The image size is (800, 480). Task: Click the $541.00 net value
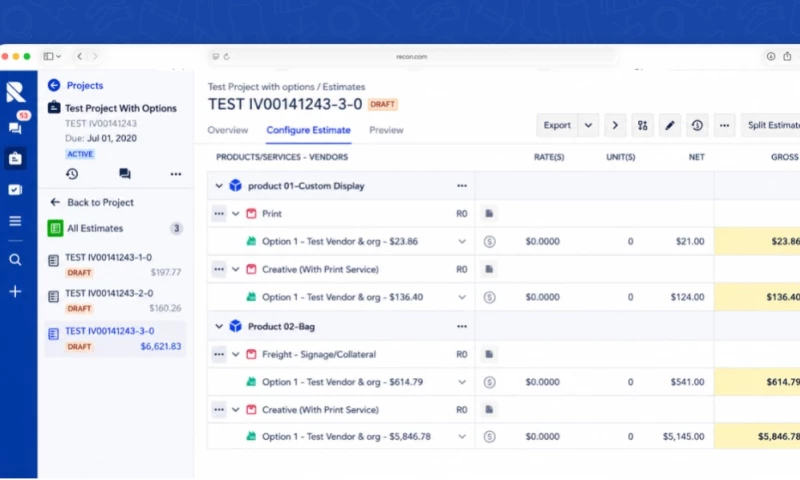click(687, 382)
